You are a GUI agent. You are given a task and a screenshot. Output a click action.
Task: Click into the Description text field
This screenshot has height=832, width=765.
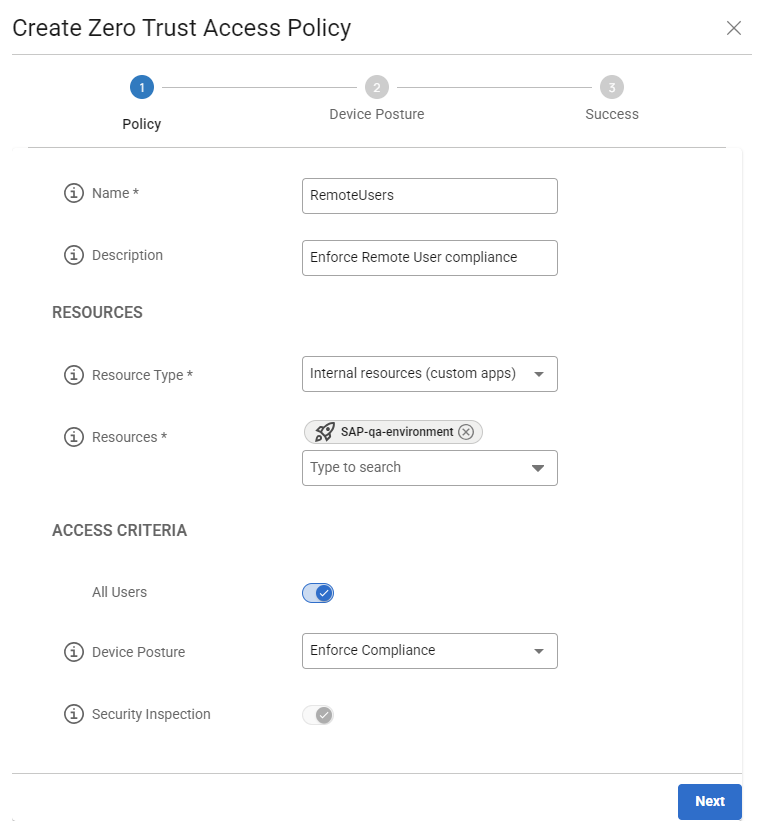pyautogui.click(x=429, y=258)
